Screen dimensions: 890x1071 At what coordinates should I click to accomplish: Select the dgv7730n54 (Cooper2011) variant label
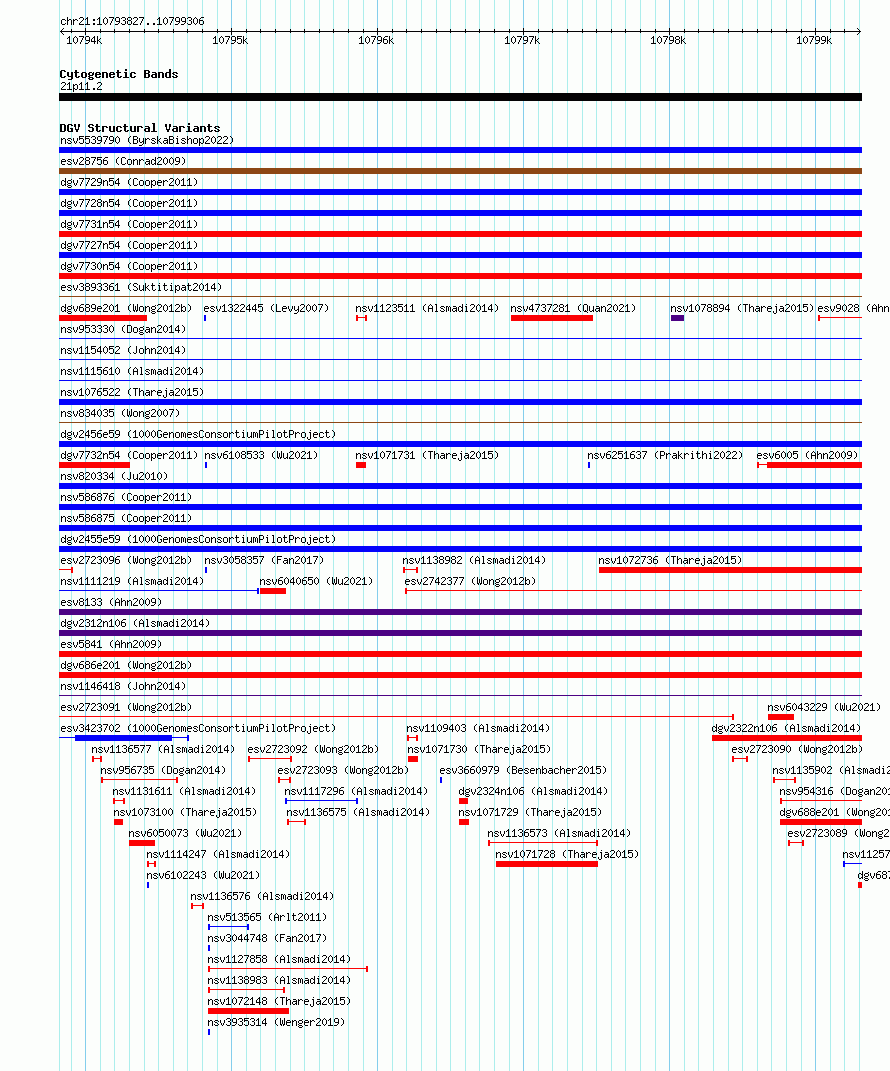(x=129, y=266)
